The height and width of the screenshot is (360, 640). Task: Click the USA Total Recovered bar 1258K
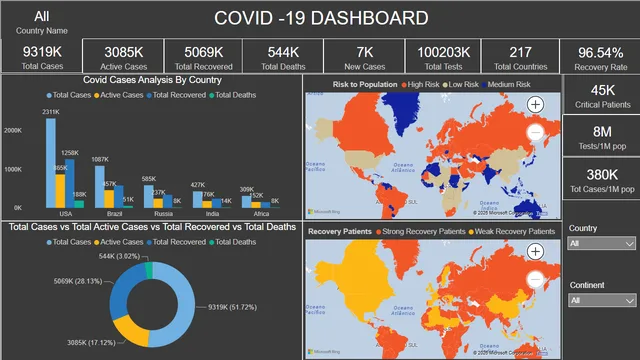point(70,184)
